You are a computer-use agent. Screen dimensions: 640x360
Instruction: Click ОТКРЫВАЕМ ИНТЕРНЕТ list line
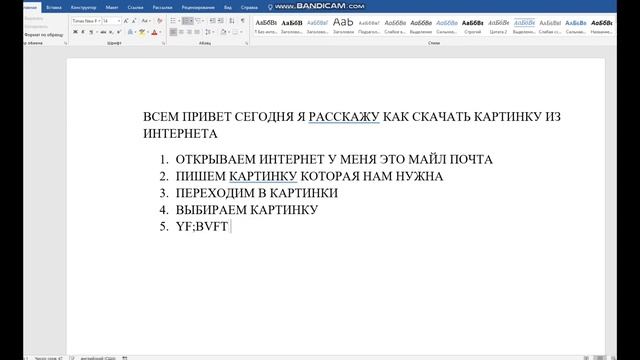334,160
